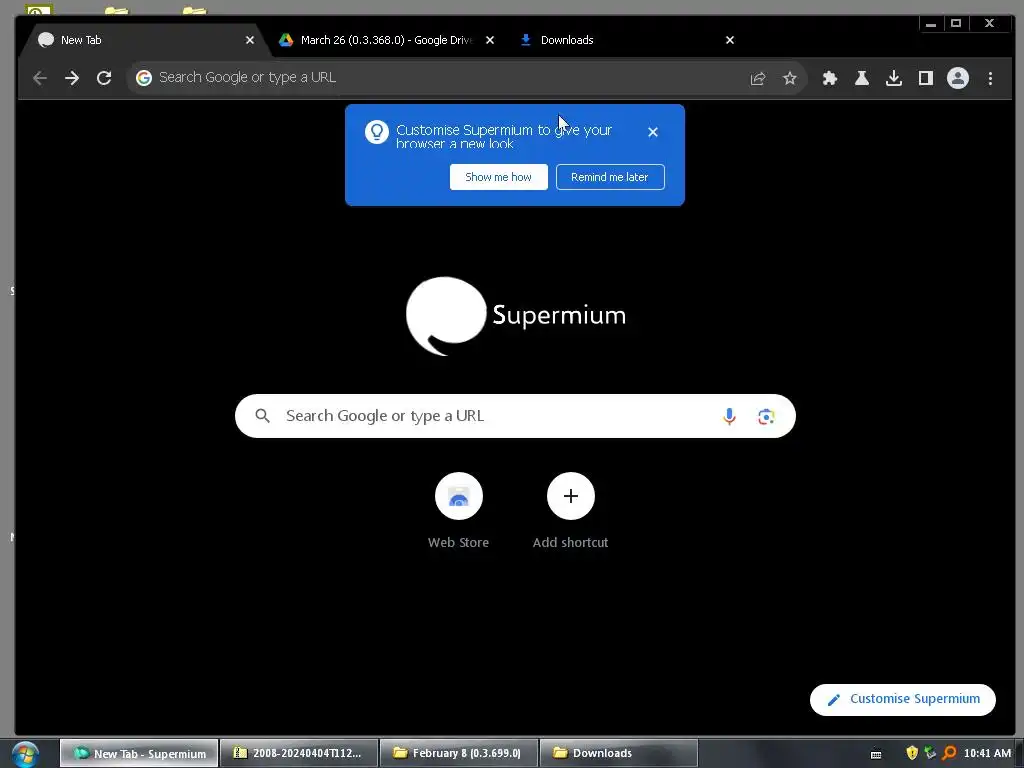Click the Customise Supermium button
The image size is (1024, 768).
point(903,699)
